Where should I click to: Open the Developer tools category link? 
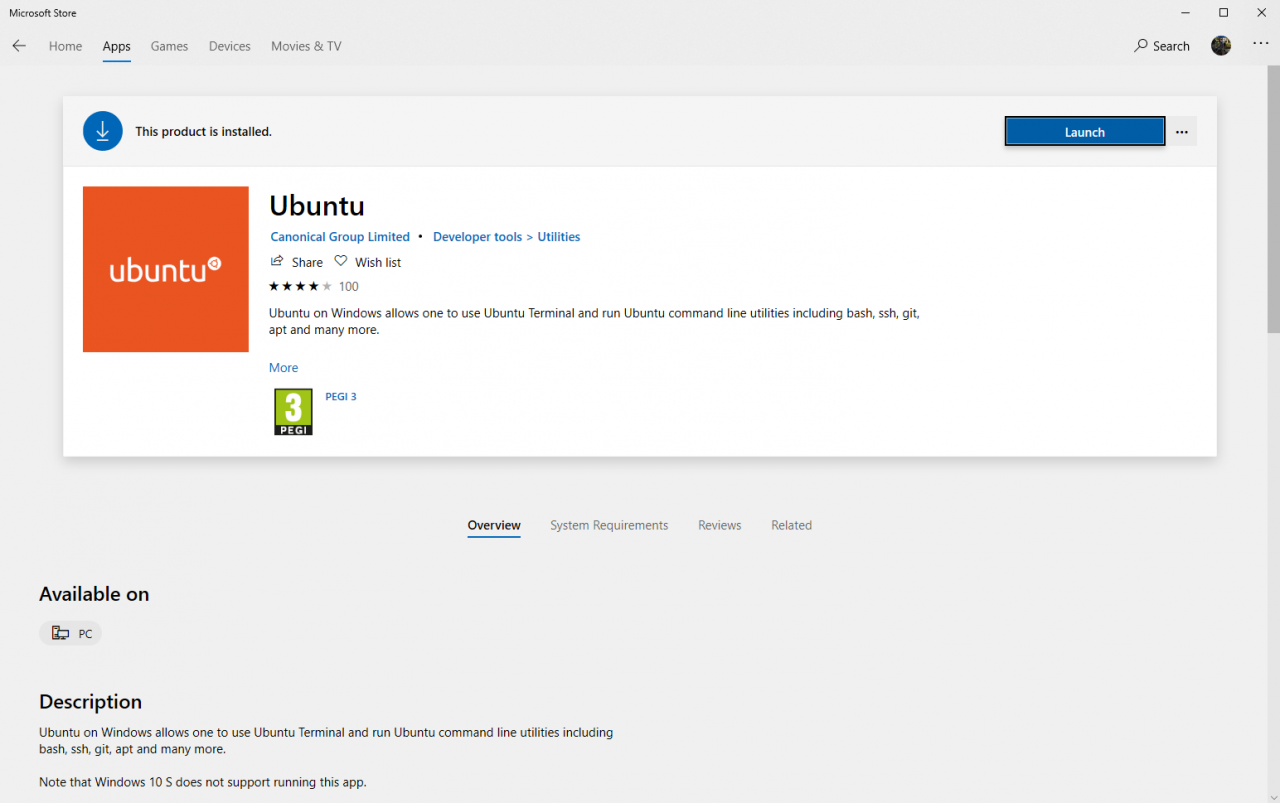tap(477, 237)
